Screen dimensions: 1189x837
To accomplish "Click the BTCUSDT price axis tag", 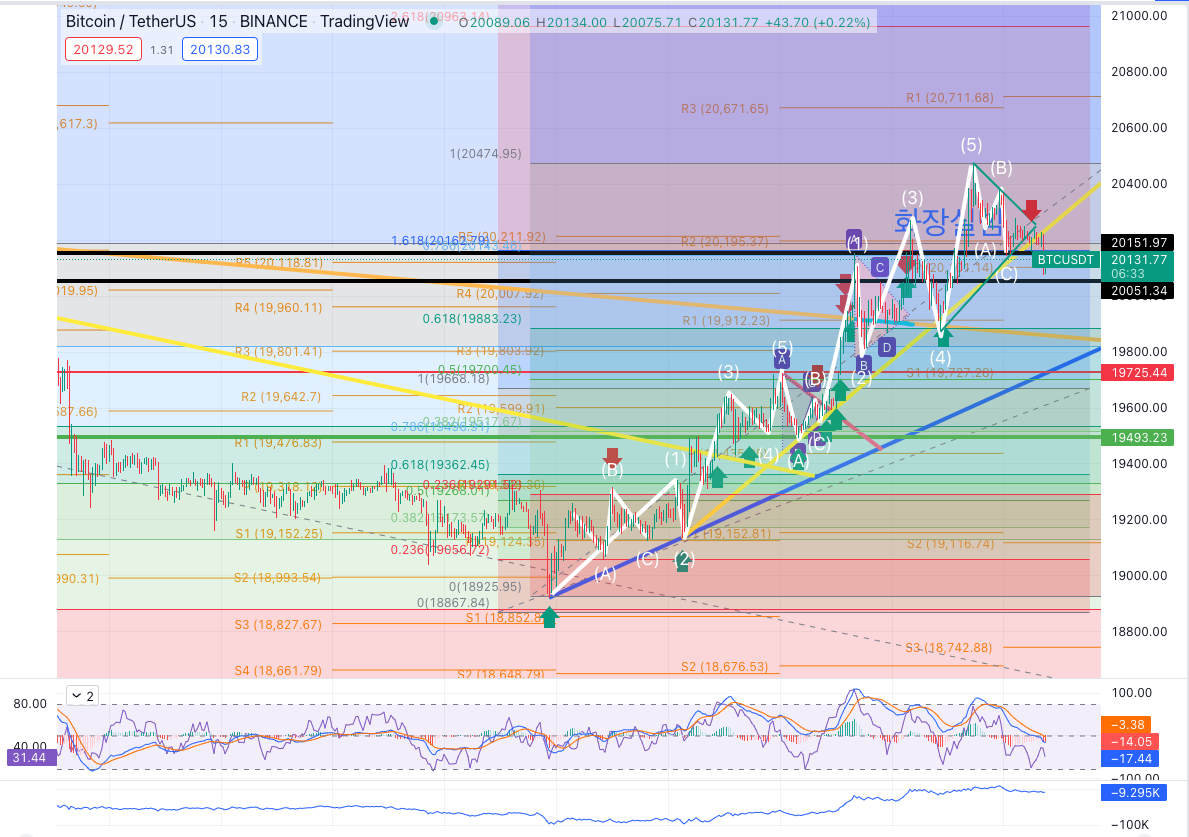I will point(1065,259).
